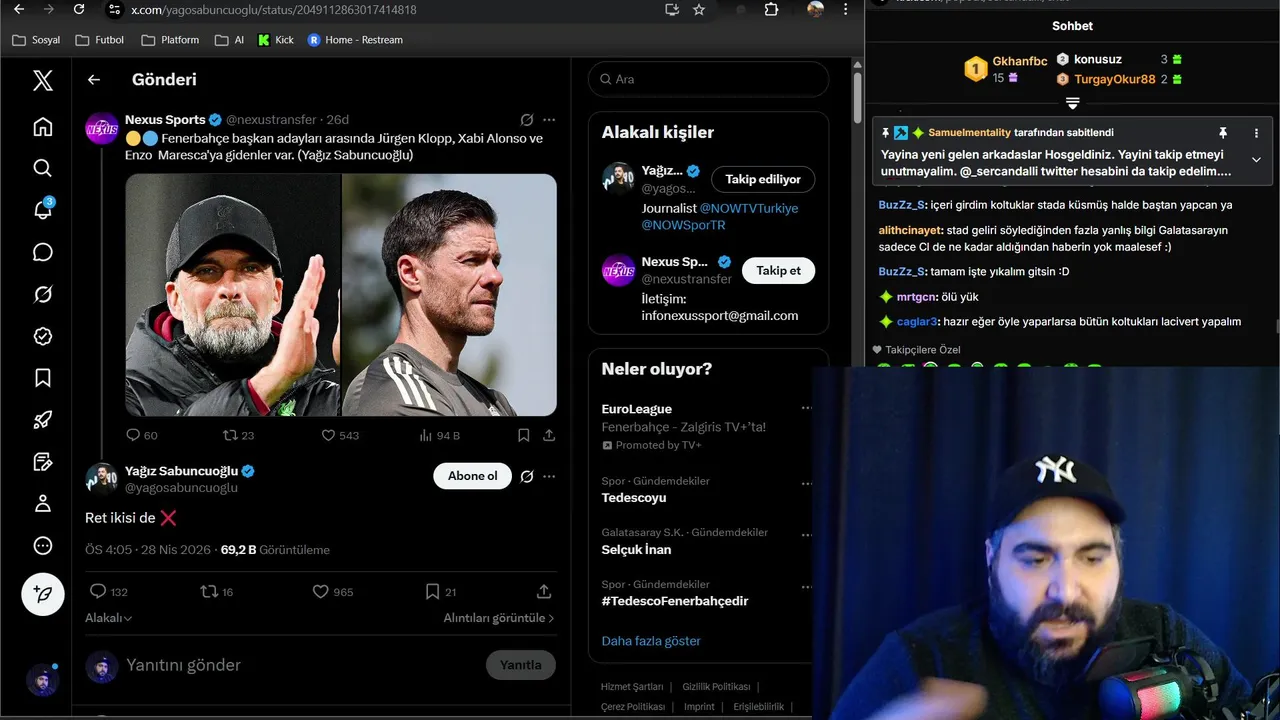The image size is (1280, 720).
Task: Open Bookmarks icon in sidebar
Action: (x=42, y=378)
